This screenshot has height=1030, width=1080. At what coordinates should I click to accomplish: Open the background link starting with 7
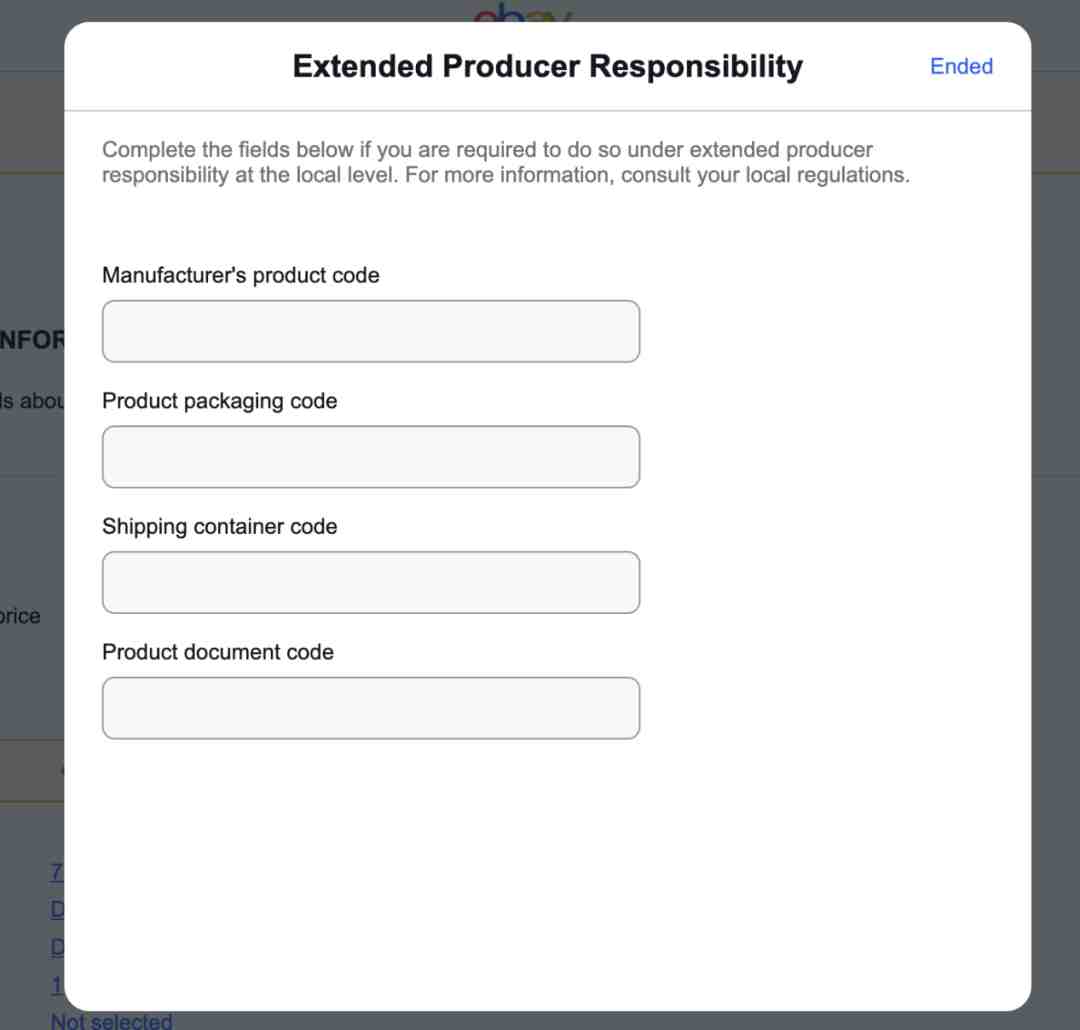(56, 872)
